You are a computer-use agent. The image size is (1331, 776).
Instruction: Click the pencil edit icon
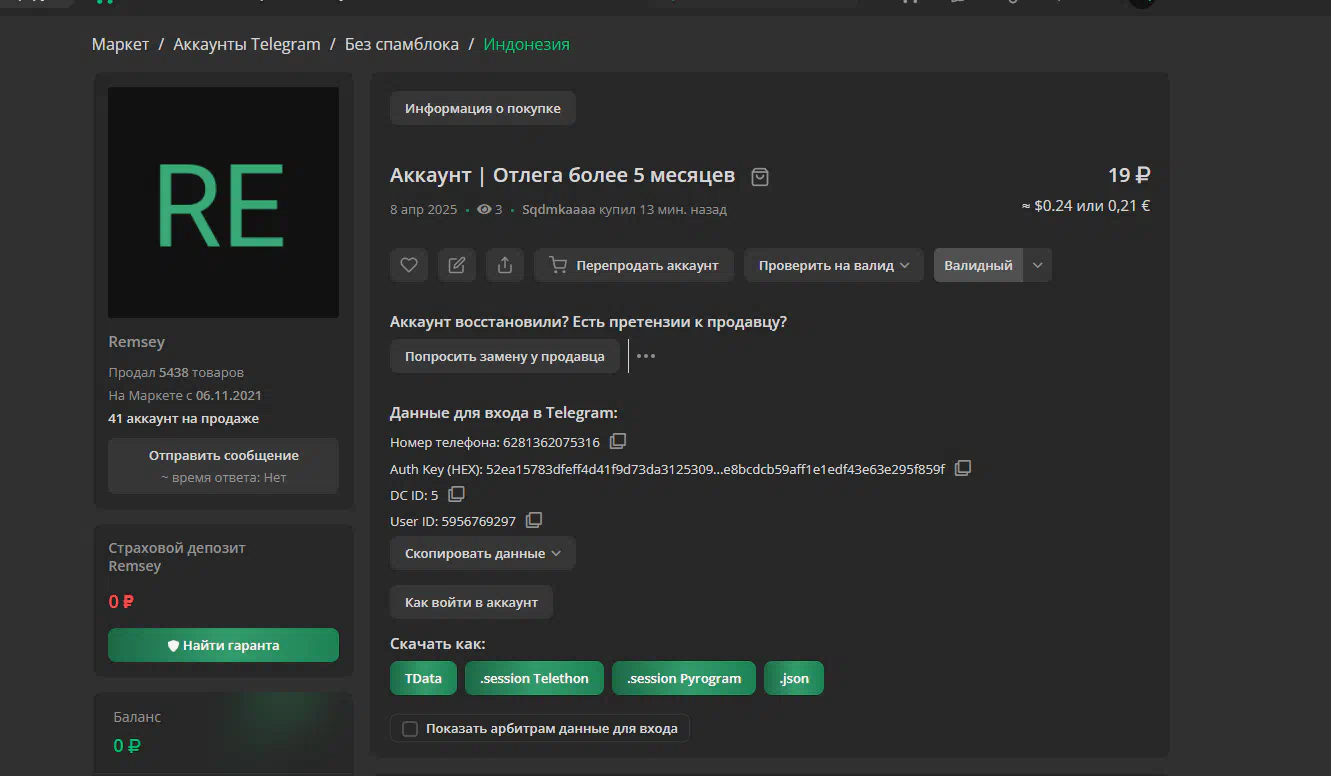[457, 265]
